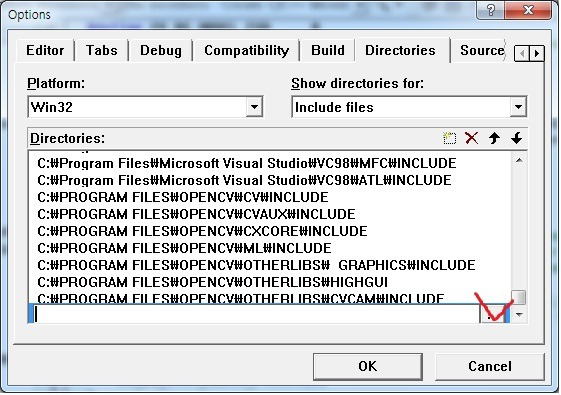The image size is (561, 395).
Task: Open the Compatibility tab
Action: 247,50
